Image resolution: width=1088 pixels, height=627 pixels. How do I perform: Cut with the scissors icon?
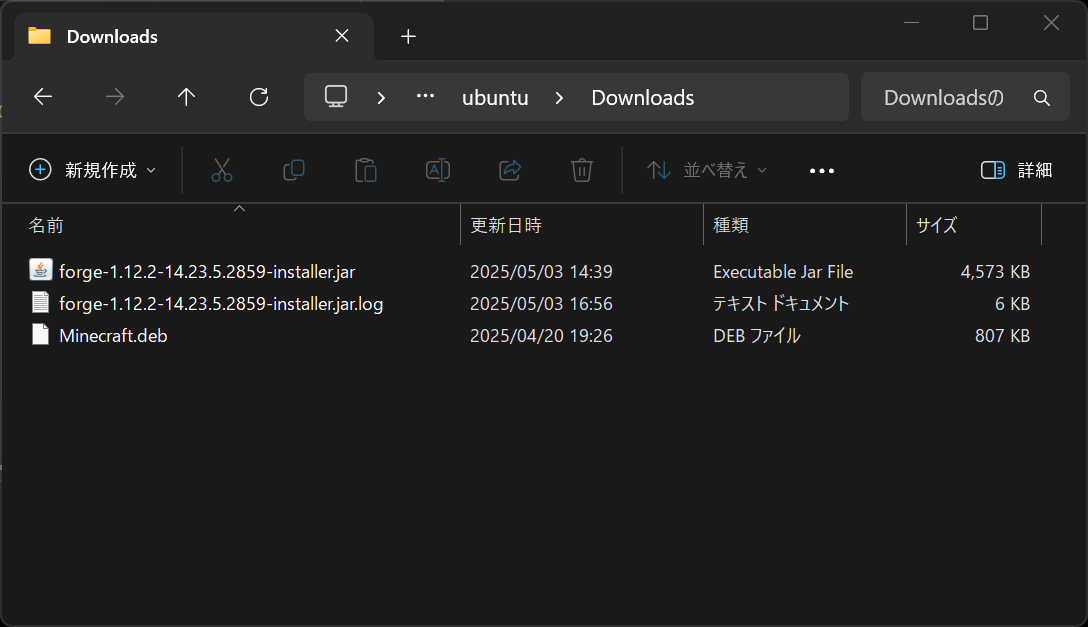[222, 170]
